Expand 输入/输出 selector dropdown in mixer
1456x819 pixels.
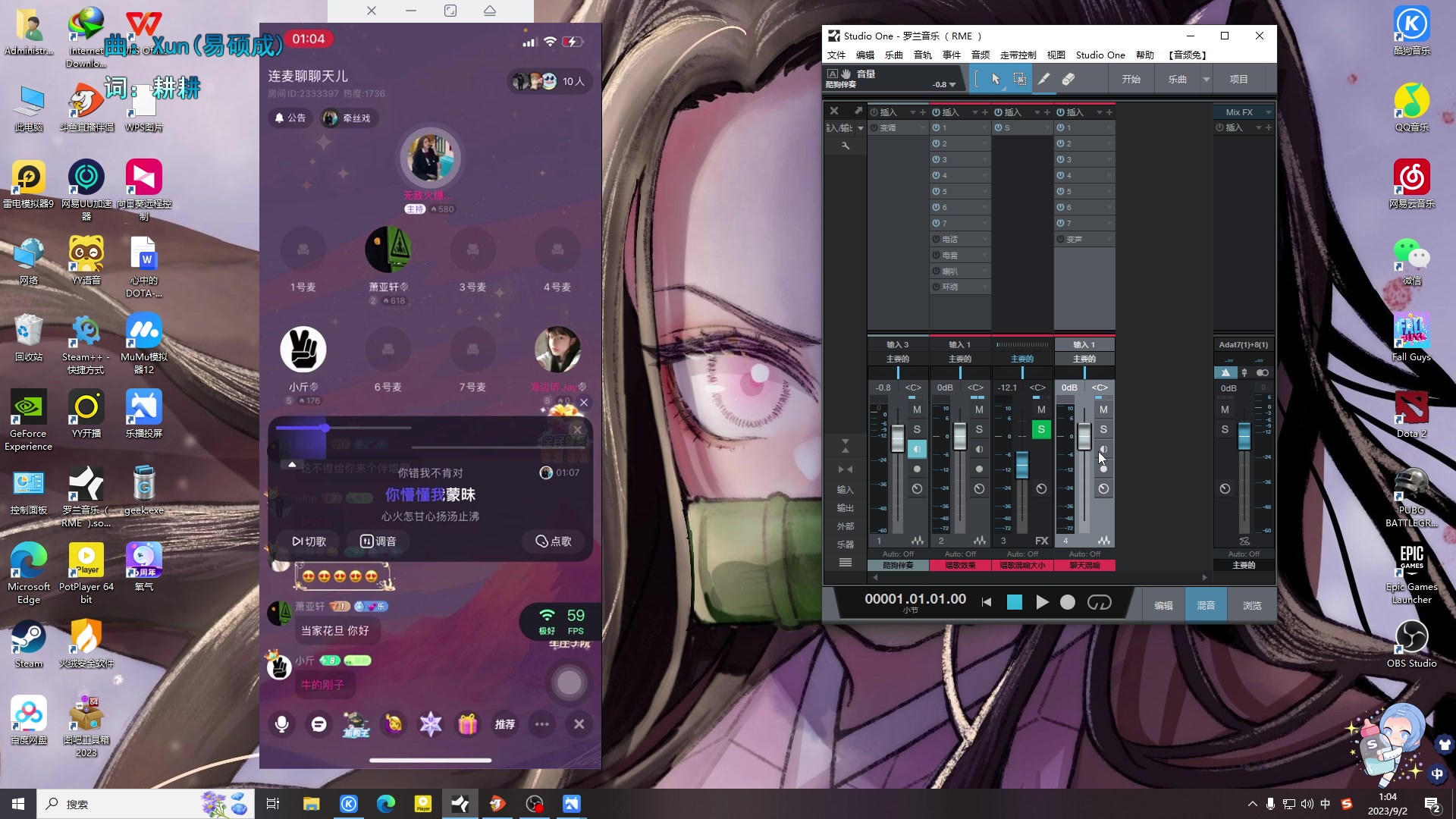(861, 128)
